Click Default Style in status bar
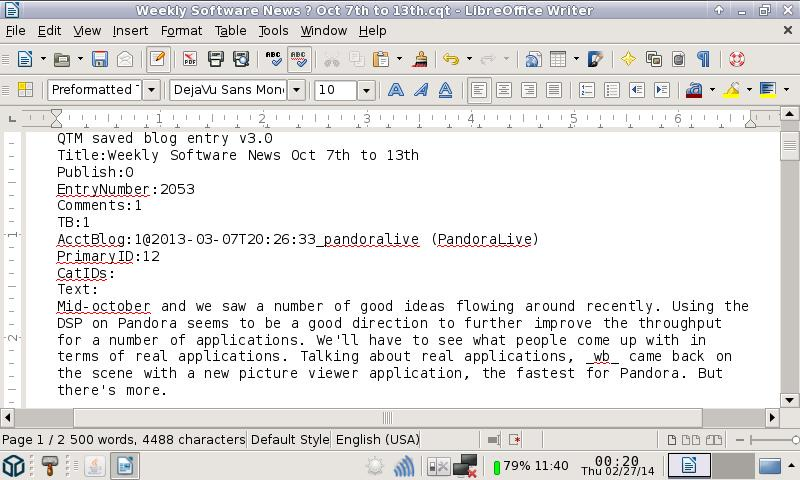The image size is (800, 480). [x=290, y=439]
